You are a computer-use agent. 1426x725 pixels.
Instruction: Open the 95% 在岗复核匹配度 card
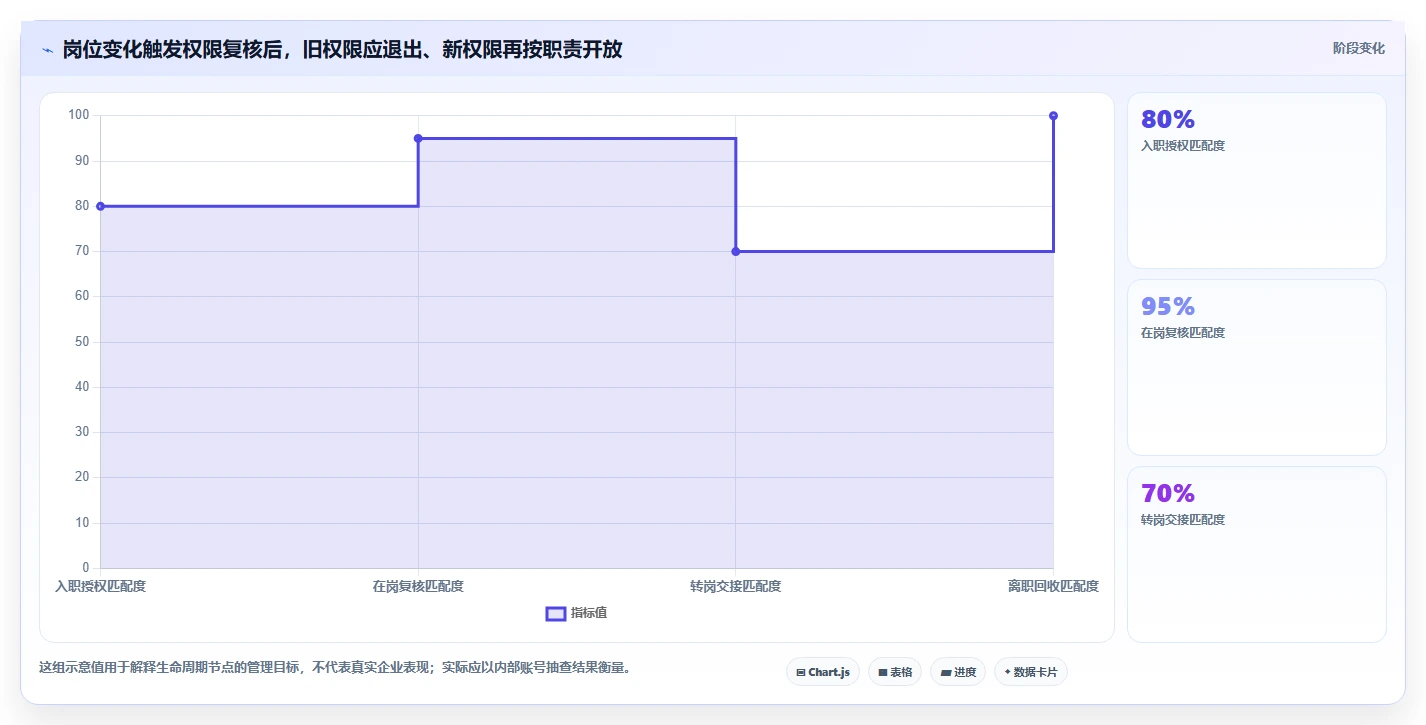click(x=1257, y=368)
